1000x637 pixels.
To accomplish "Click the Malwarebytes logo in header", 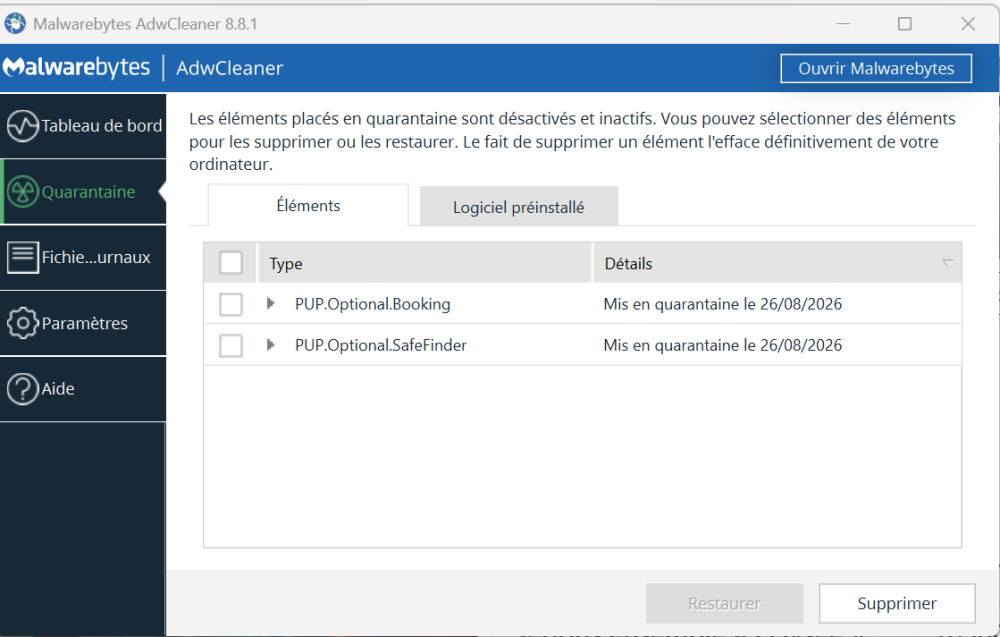I will pyautogui.click(x=77, y=68).
